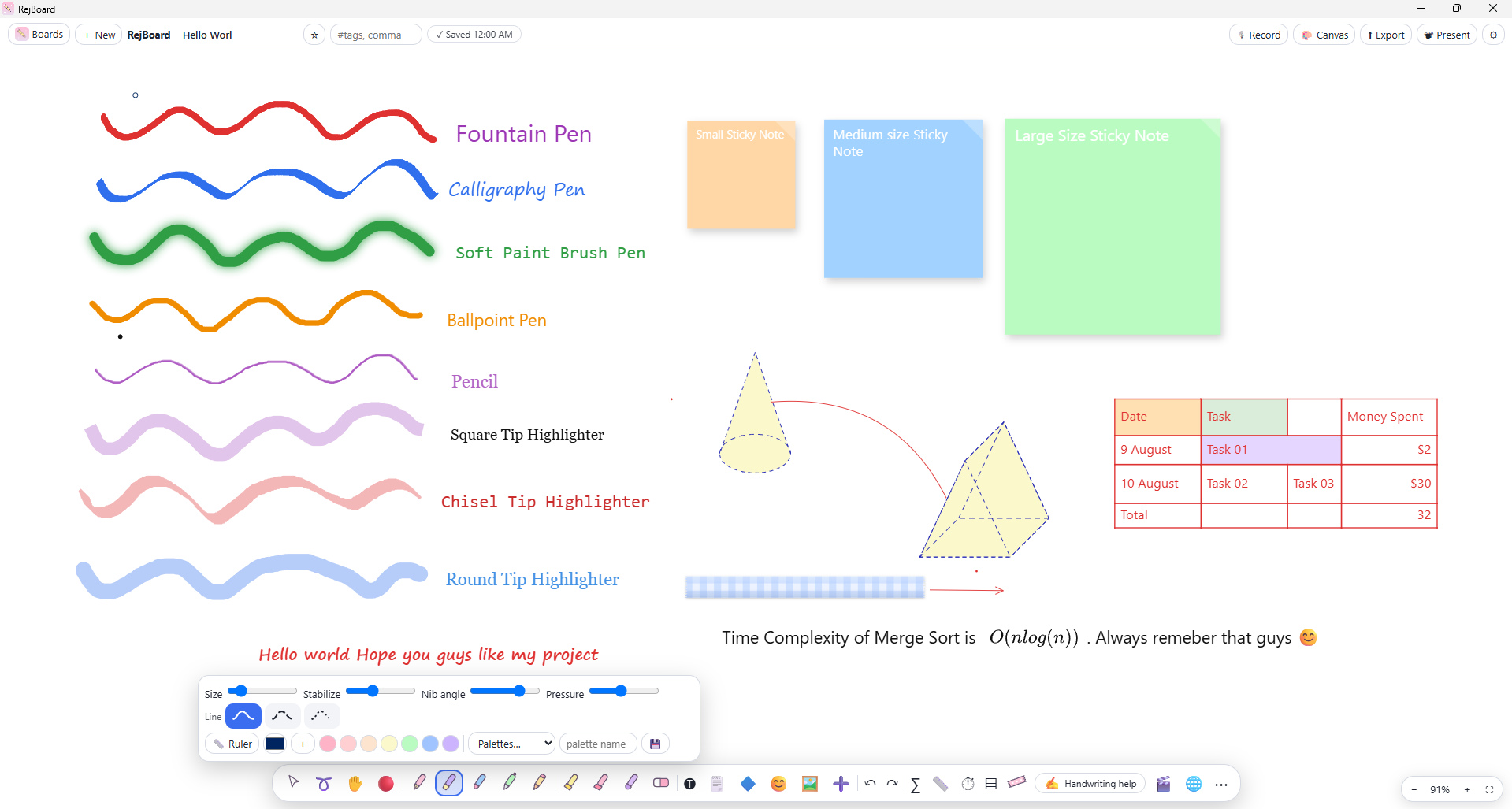Open the timer tool

point(968,783)
